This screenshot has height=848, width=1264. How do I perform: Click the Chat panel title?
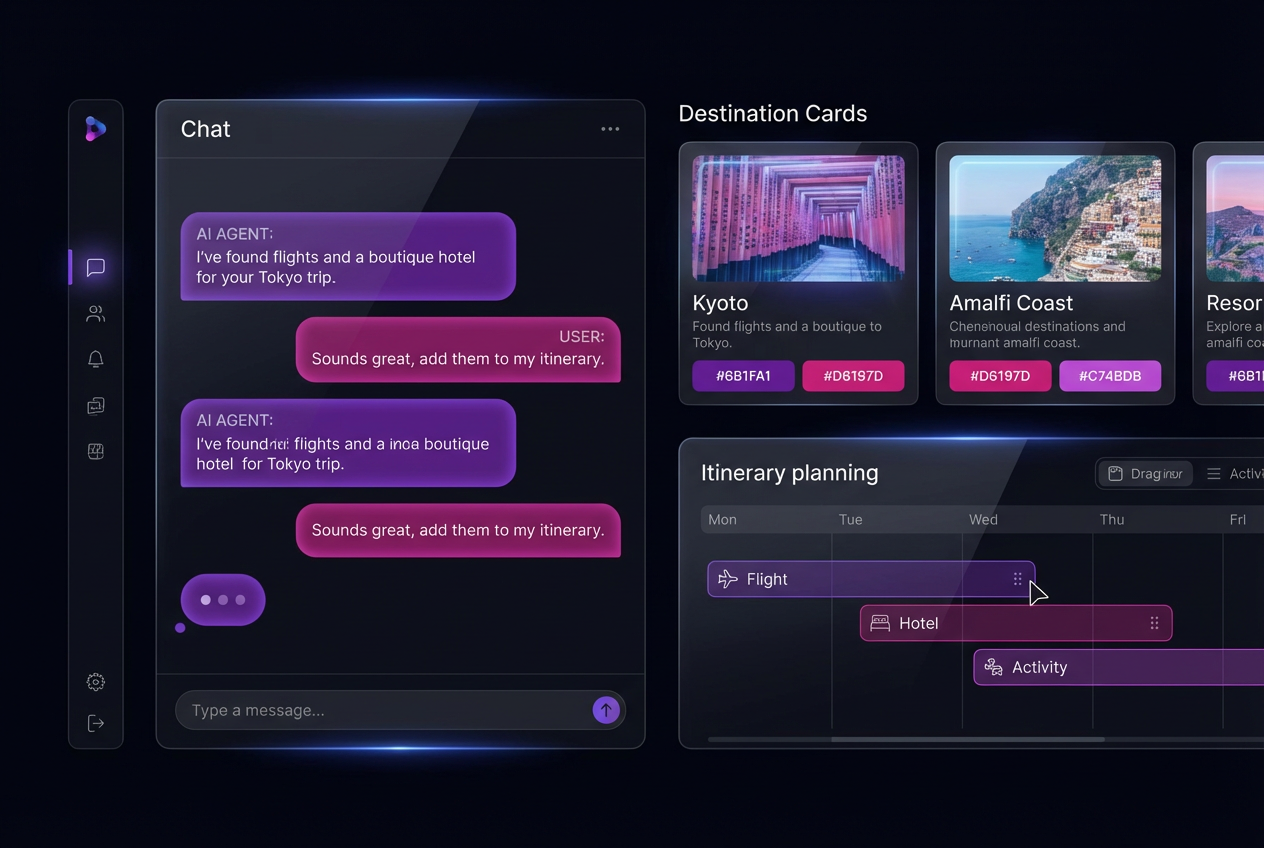[x=205, y=129]
